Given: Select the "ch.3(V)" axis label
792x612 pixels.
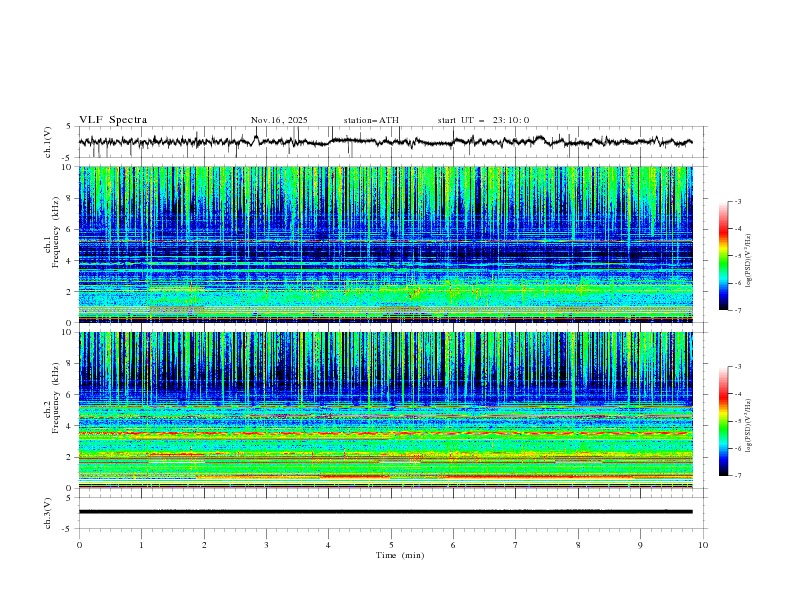Looking at the screenshot, I should (48, 513).
